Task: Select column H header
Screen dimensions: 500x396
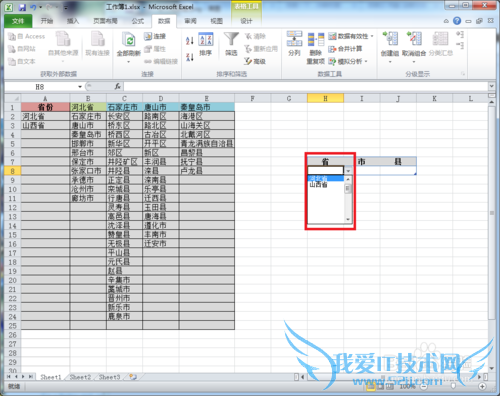Action: (x=325, y=98)
